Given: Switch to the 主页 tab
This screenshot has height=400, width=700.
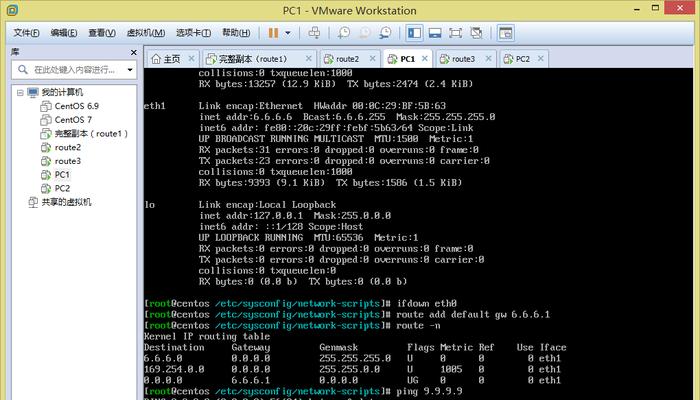Looking at the screenshot, I should (x=172, y=59).
